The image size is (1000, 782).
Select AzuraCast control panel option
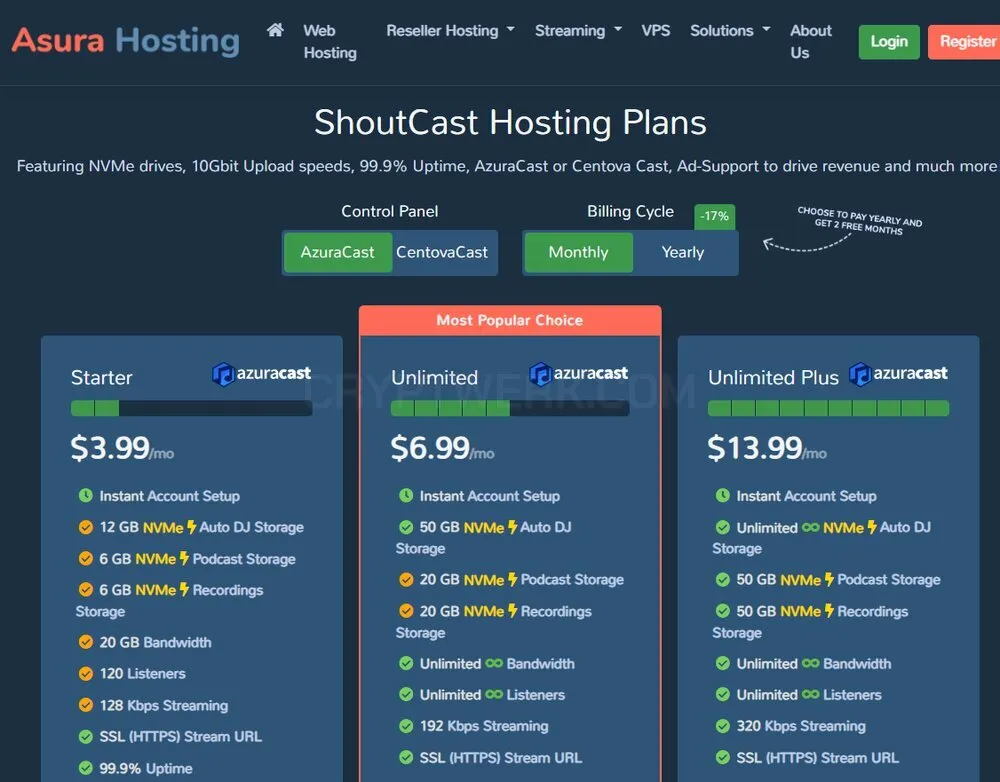click(337, 253)
